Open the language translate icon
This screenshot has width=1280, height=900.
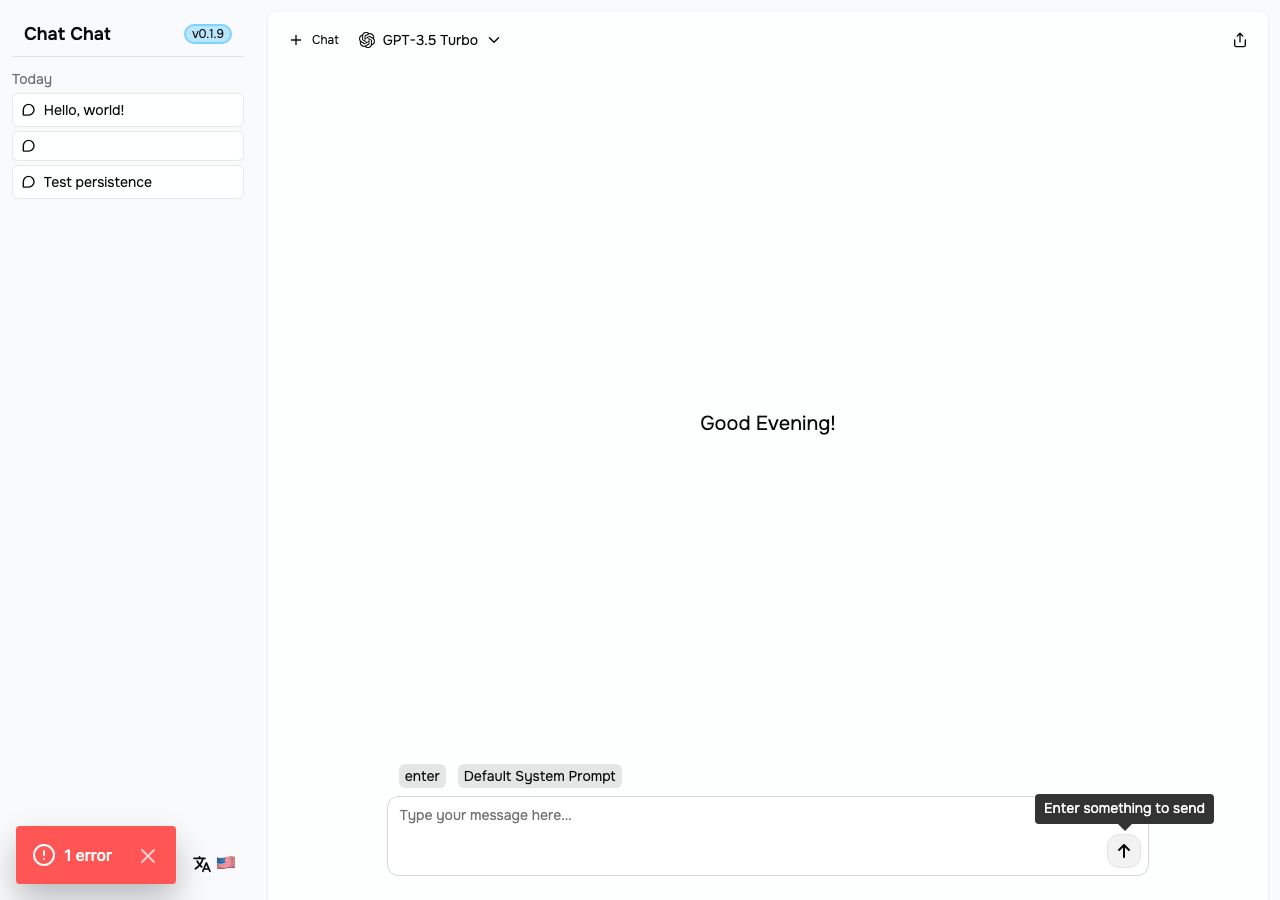coord(202,863)
